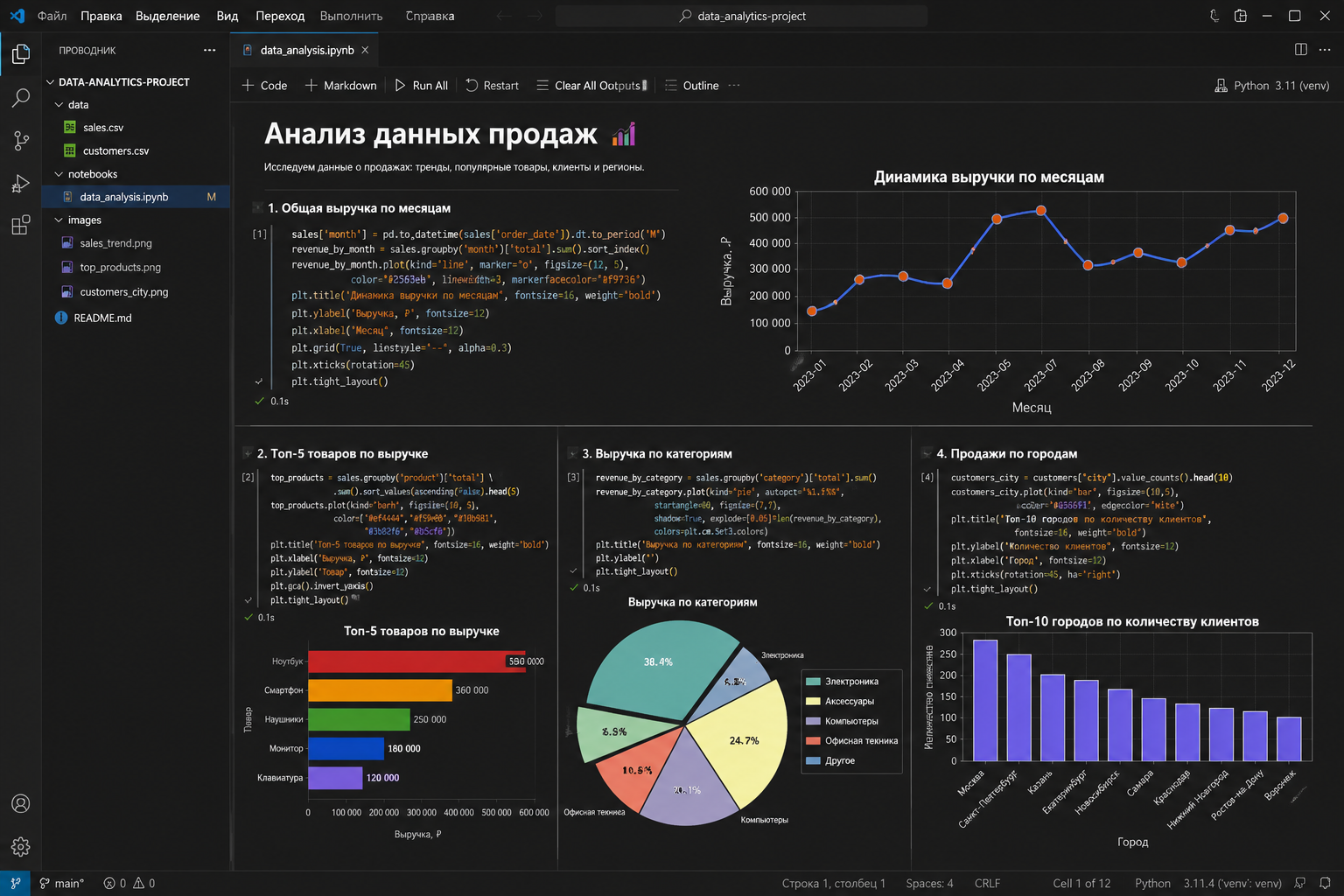
Task: Select the Python 3.11 (venv) kernel
Action: tap(1272, 85)
